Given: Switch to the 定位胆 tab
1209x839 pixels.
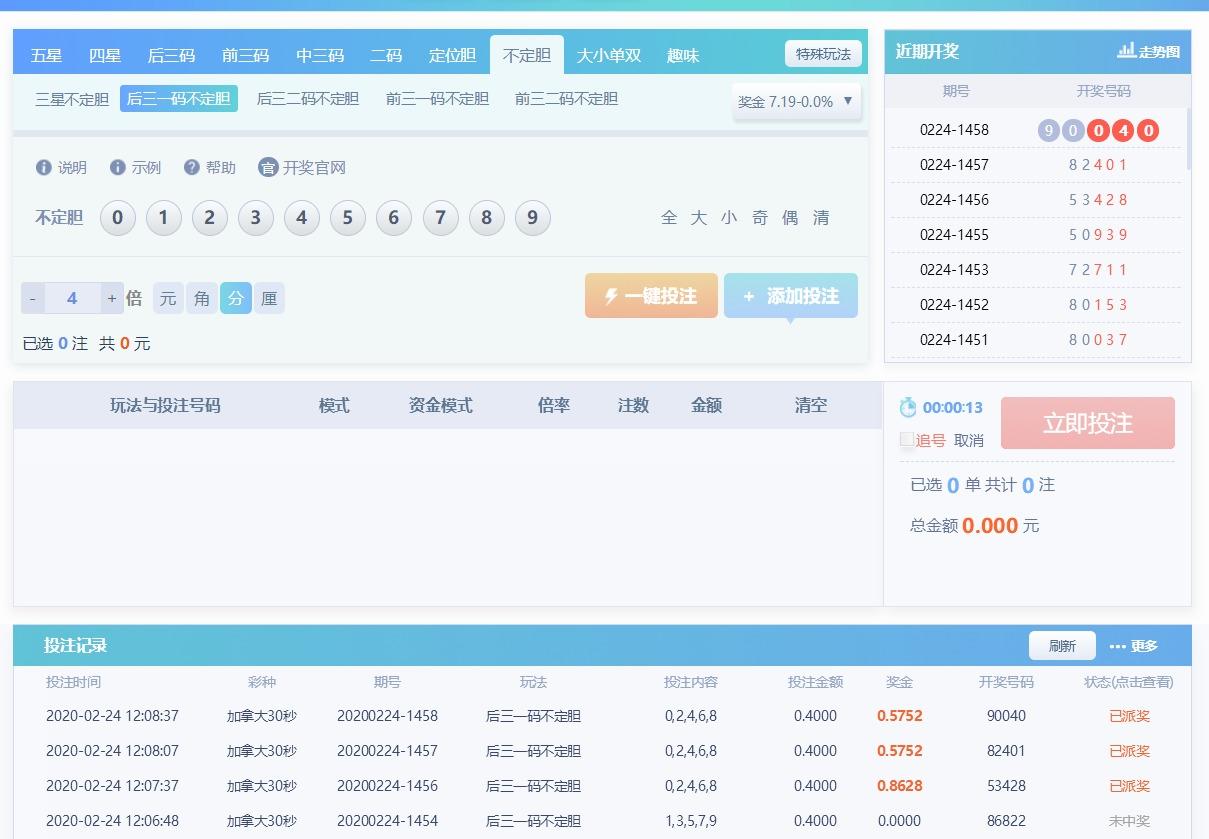Looking at the screenshot, I should pyautogui.click(x=452, y=55).
